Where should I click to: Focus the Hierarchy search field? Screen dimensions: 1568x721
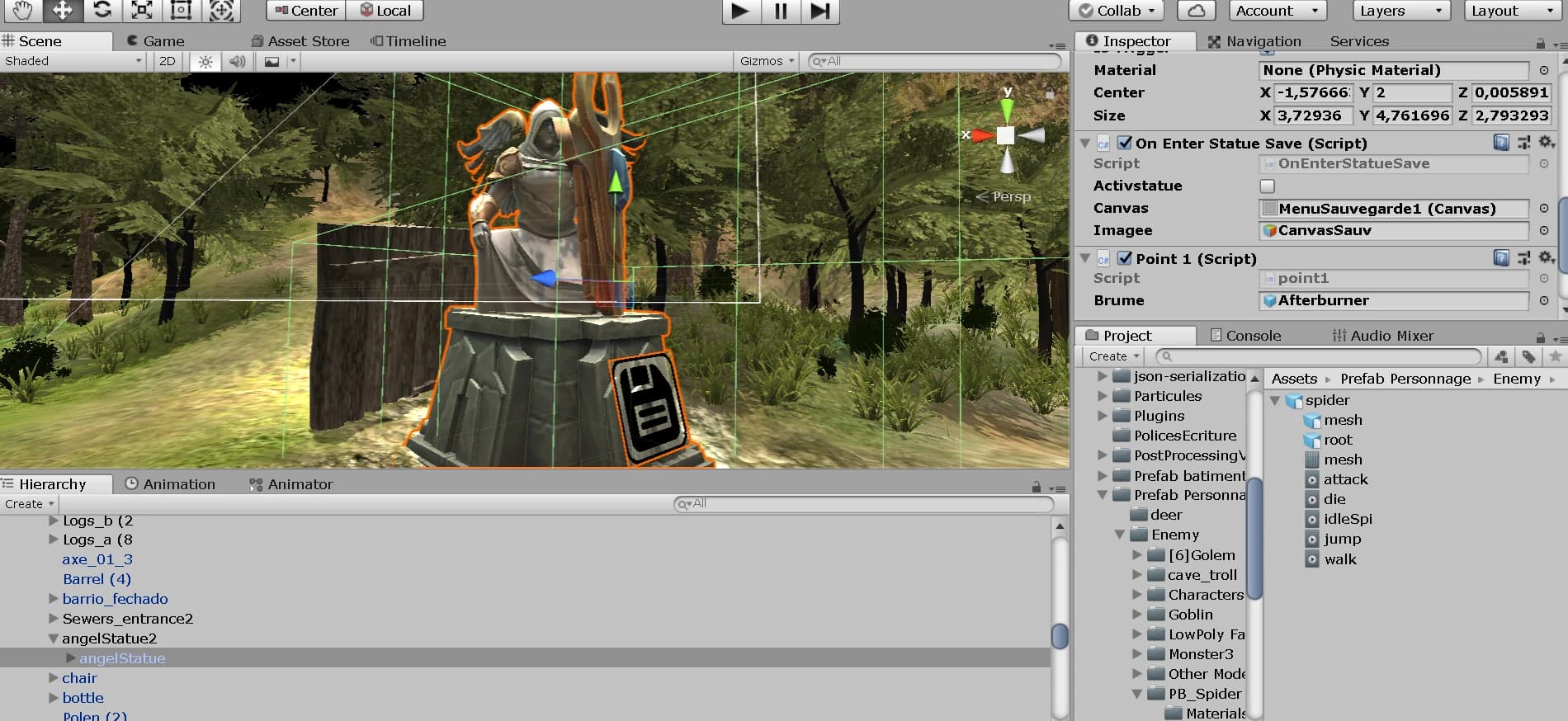[863, 504]
